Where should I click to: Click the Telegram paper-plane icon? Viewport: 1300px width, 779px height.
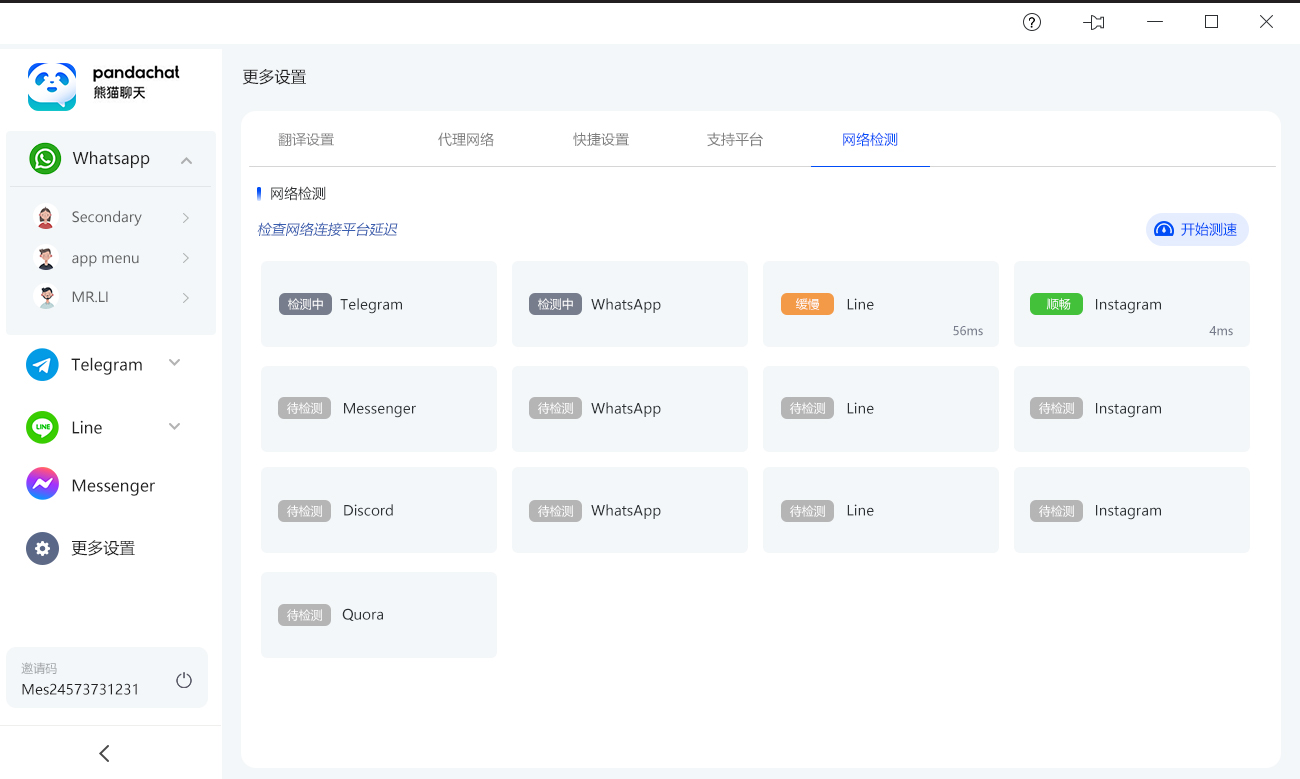coord(42,365)
